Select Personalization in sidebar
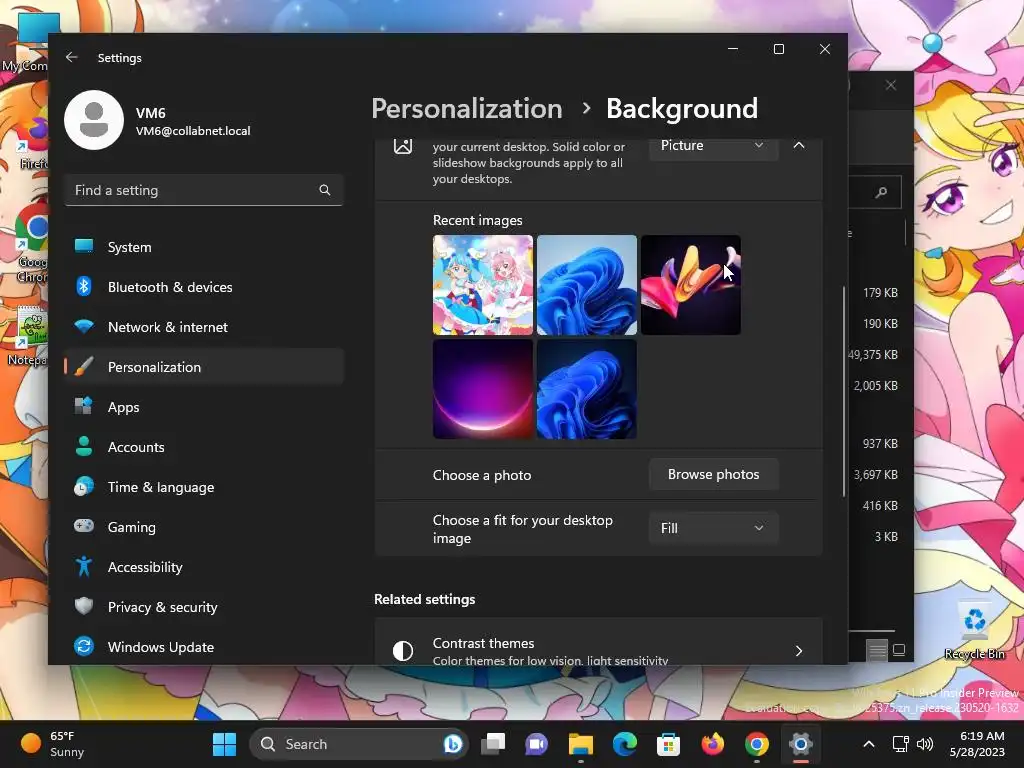Image resolution: width=1024 pixels, height=768 pixels. [x=204, y=367]
